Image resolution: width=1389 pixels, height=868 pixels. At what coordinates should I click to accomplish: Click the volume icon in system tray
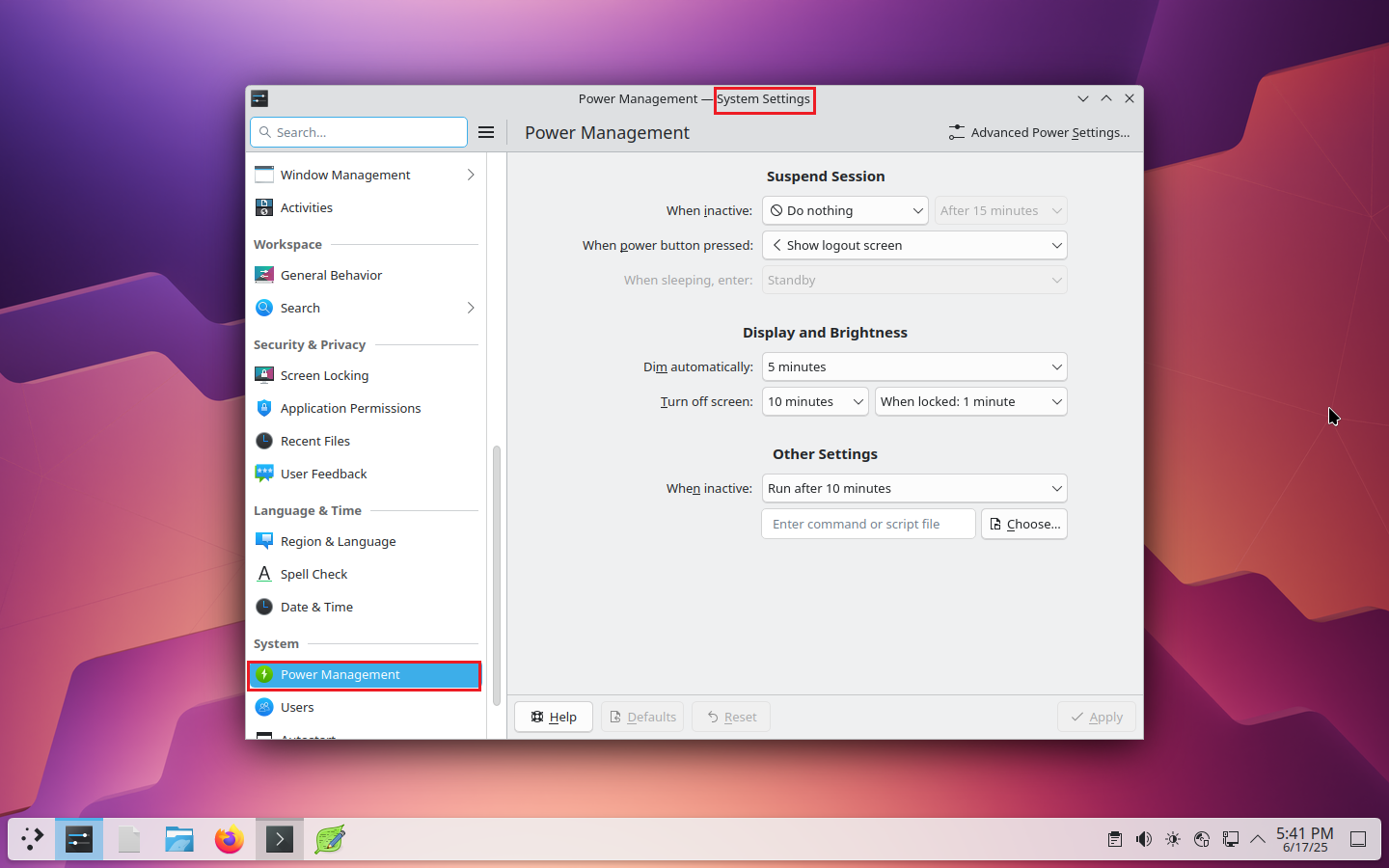(x=1144, y=839)
